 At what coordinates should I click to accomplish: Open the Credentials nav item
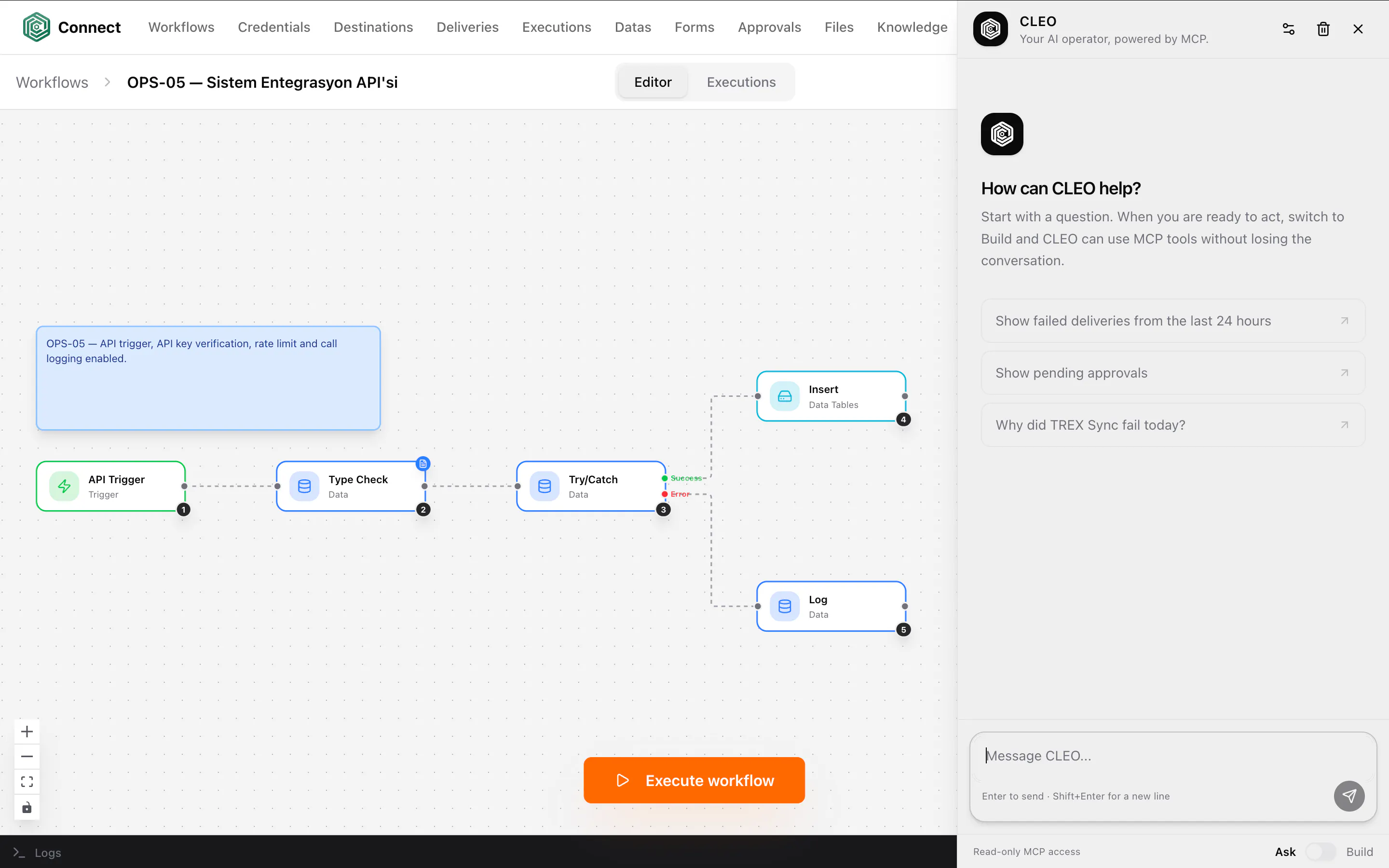(x=274, y=27)
